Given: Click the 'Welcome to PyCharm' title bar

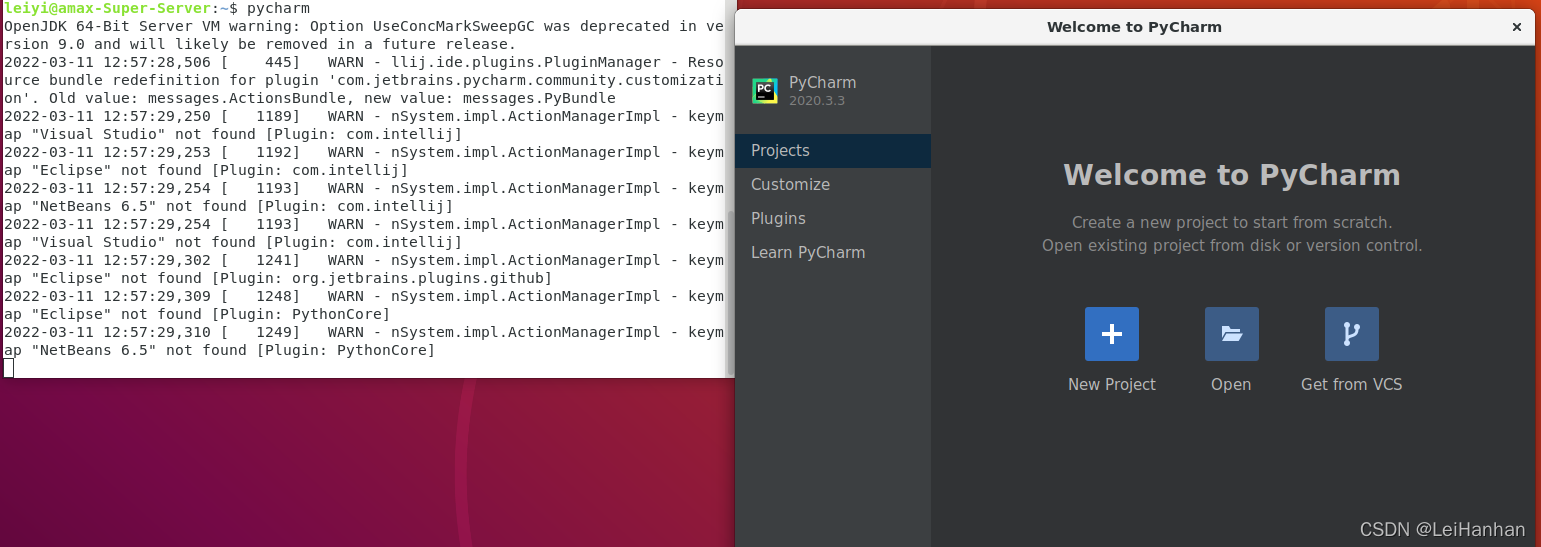Looking at the screenshot, I should [1134, 27].
